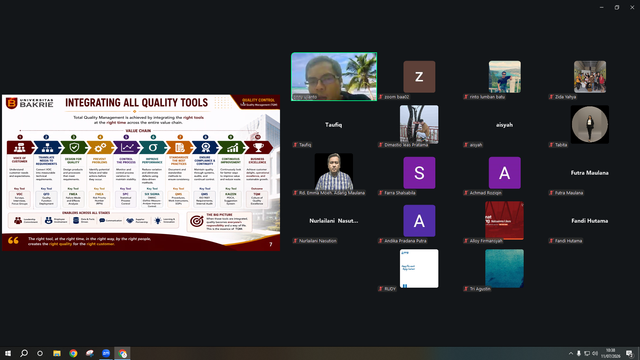Viewport: 640px width, 360px height.
Task: Click the active speaker's name label
Action: 305,97
